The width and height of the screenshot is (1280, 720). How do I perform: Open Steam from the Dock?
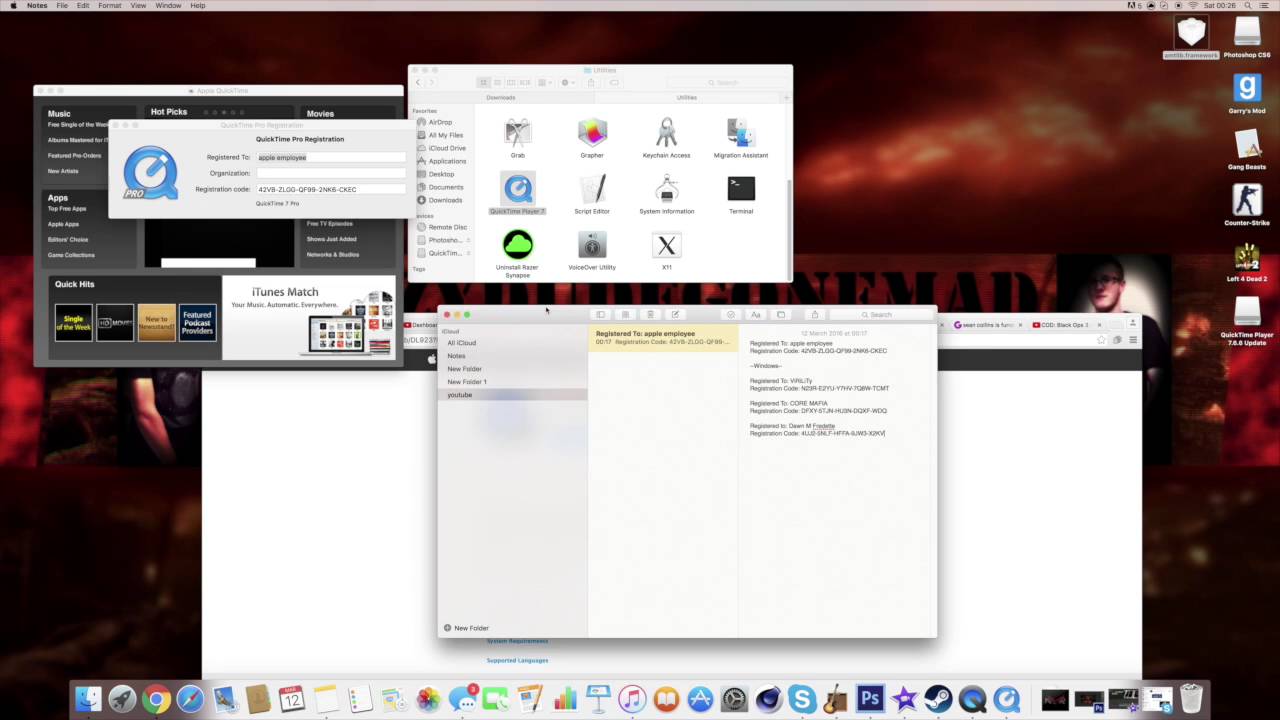point(938,699)
